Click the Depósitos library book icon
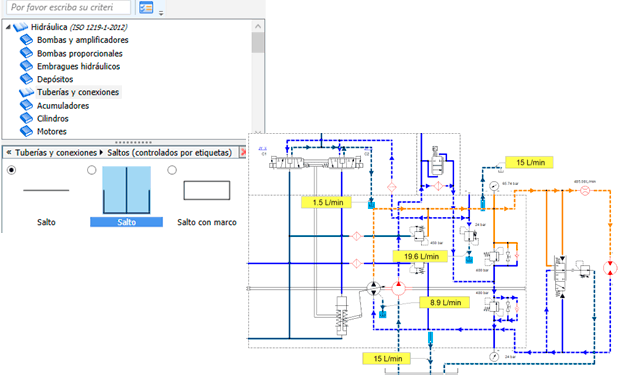The image size is (618, 375). click(26, 79)
